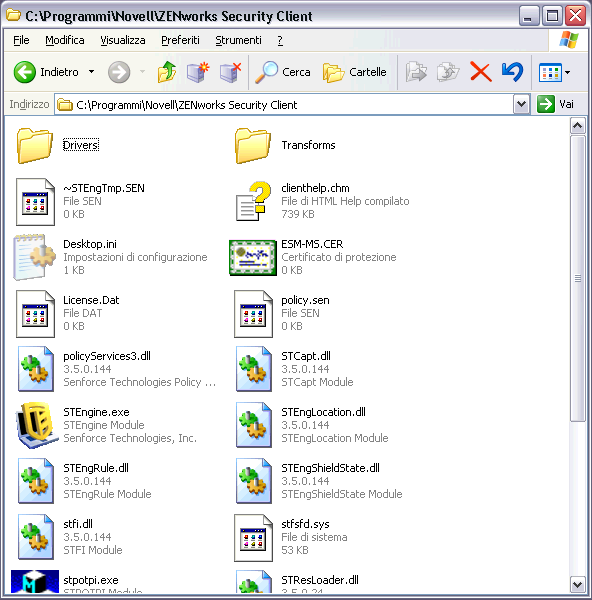Click the STEngShieldState.dll file name
This screenshot has height=600, width=592.
(x=331, y=468)
